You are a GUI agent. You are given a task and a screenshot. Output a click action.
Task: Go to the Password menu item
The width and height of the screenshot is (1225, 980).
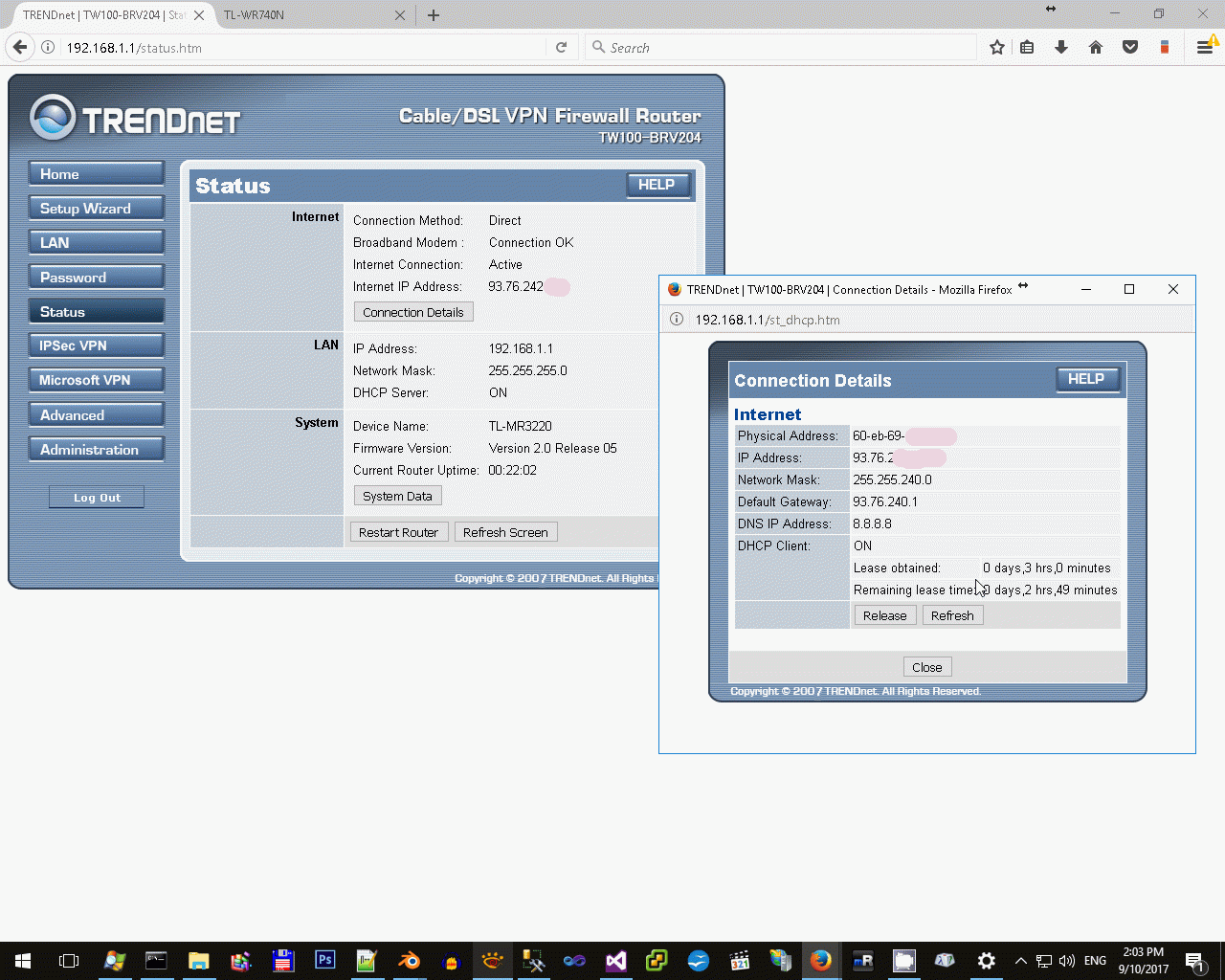point(97,278)
